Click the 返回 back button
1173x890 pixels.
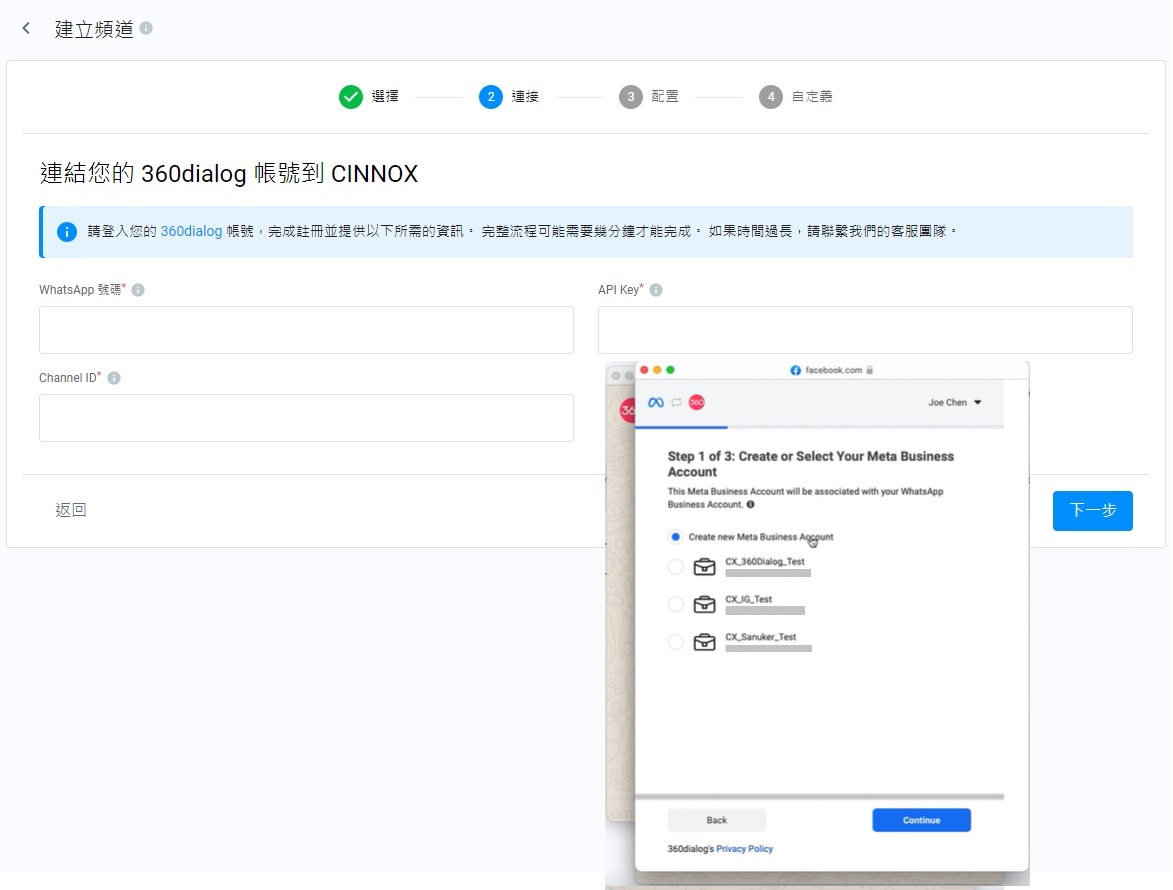click(x=71, y=510)
